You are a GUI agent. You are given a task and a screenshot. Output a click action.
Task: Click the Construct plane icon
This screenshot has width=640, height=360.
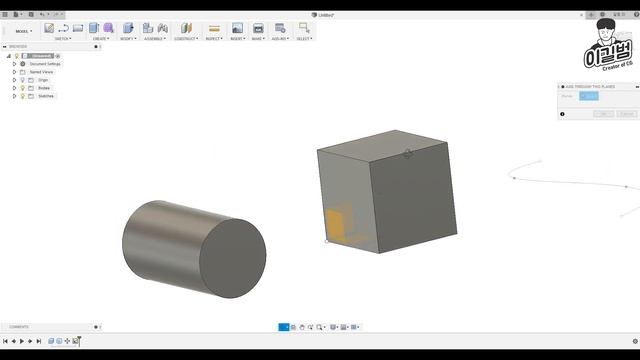tap(186, 28)
